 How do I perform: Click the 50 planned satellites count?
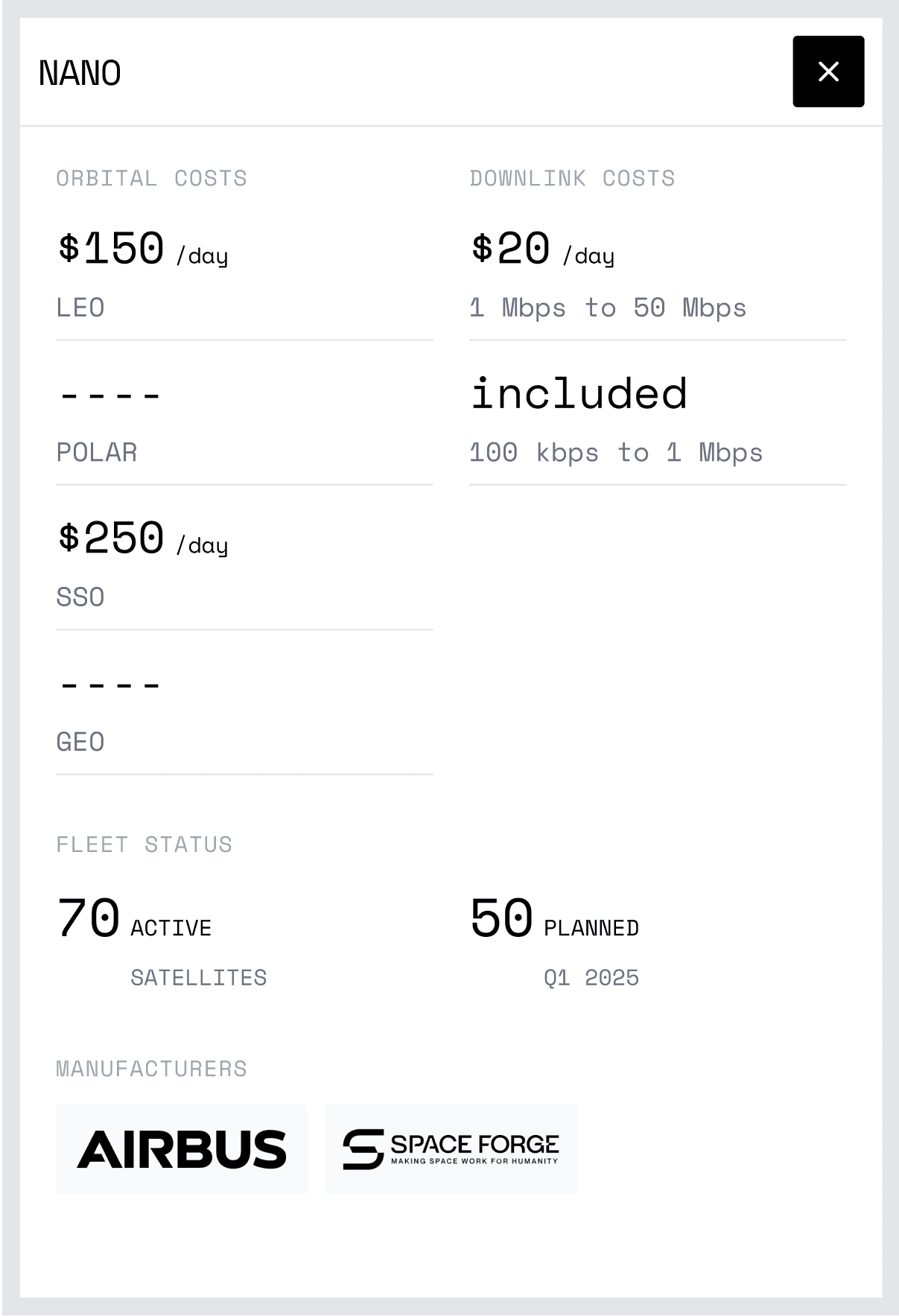501,918
